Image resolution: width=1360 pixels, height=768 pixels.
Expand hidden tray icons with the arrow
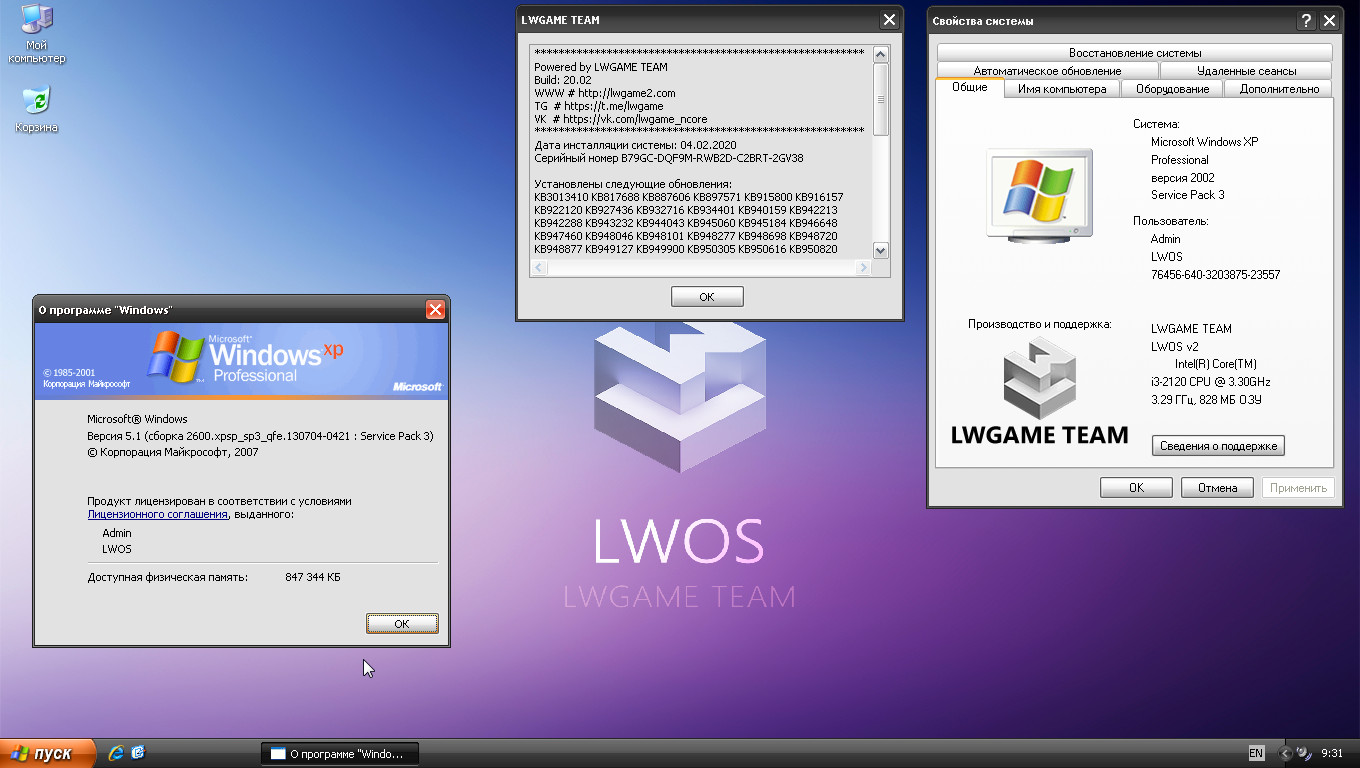pos(1285,753)
